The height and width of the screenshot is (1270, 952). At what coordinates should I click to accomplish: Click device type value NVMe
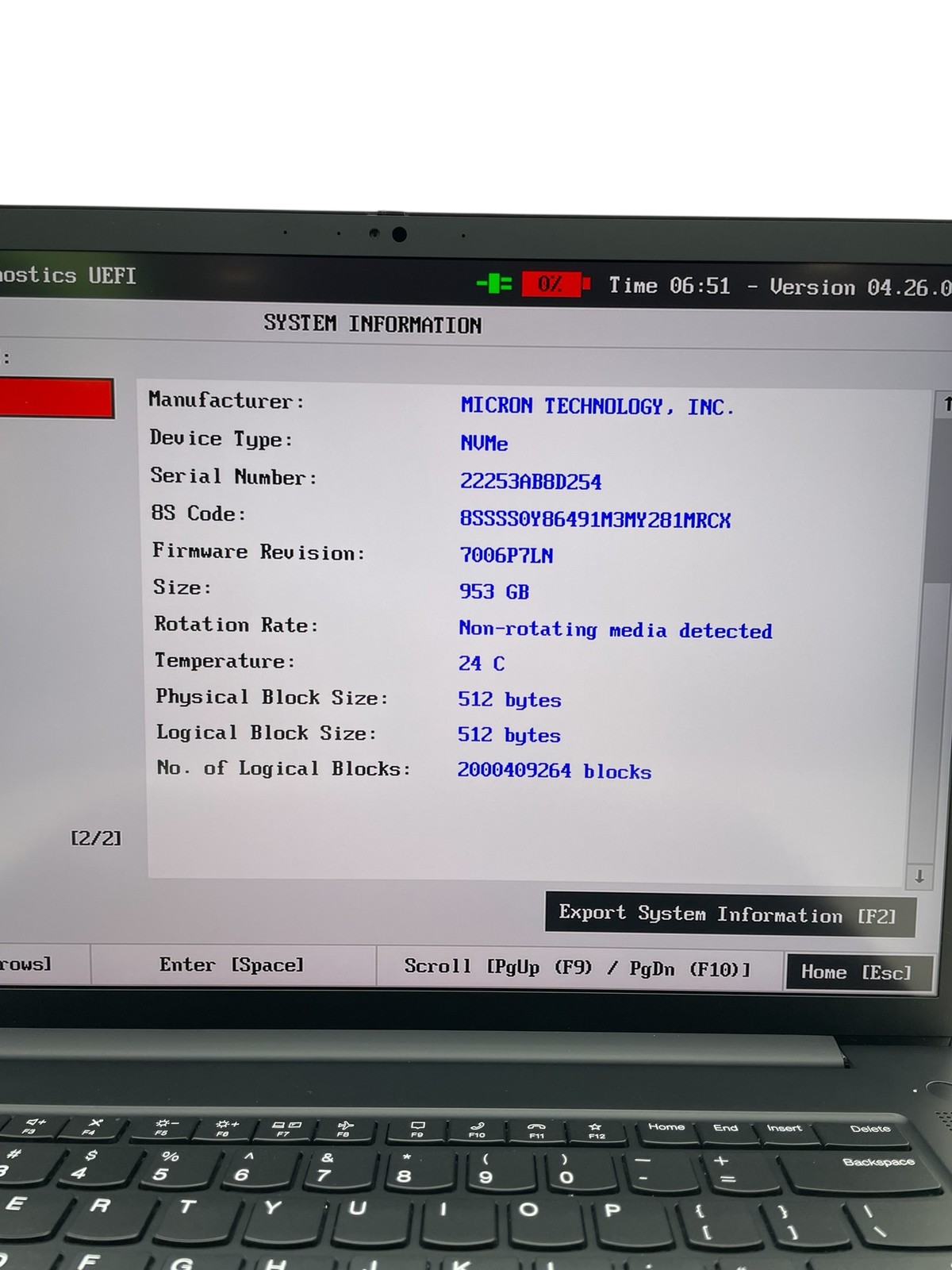(x=484, y=443)
